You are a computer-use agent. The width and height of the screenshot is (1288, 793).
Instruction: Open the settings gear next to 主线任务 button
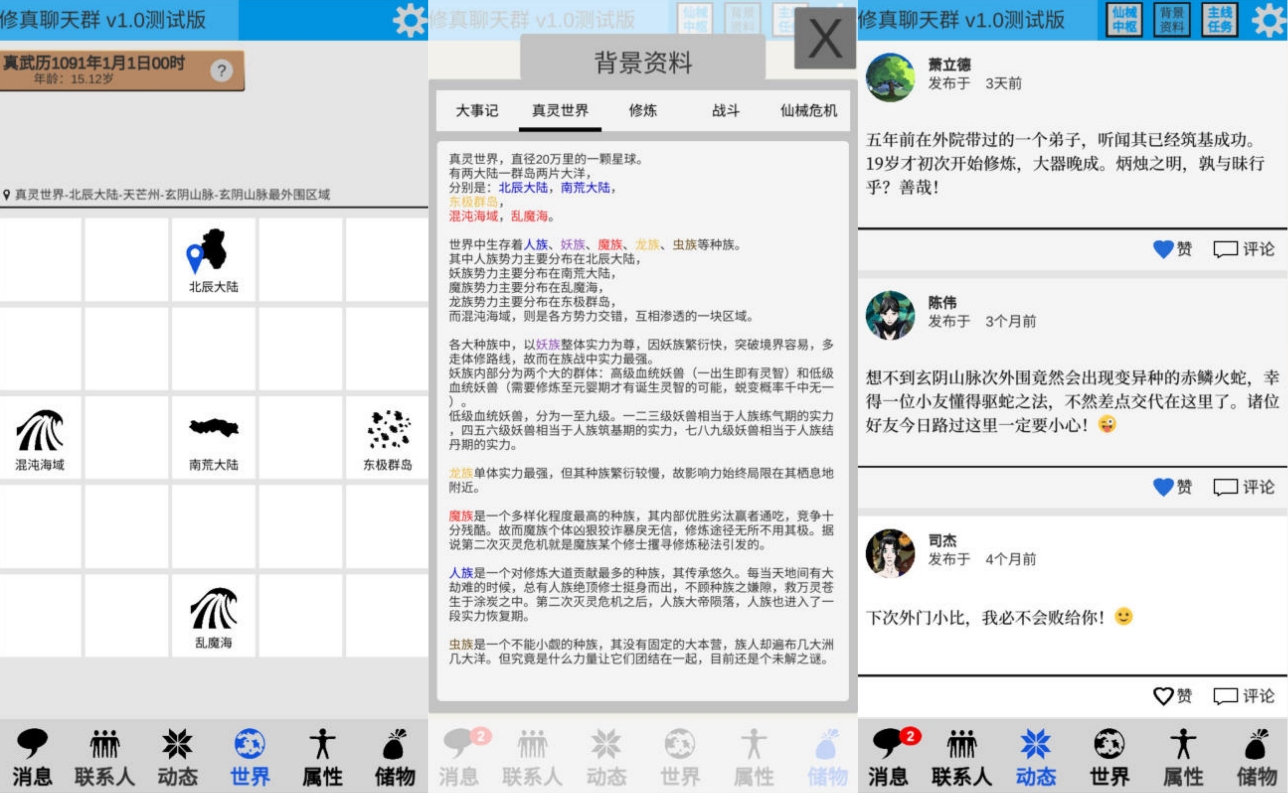(1268, 20)
